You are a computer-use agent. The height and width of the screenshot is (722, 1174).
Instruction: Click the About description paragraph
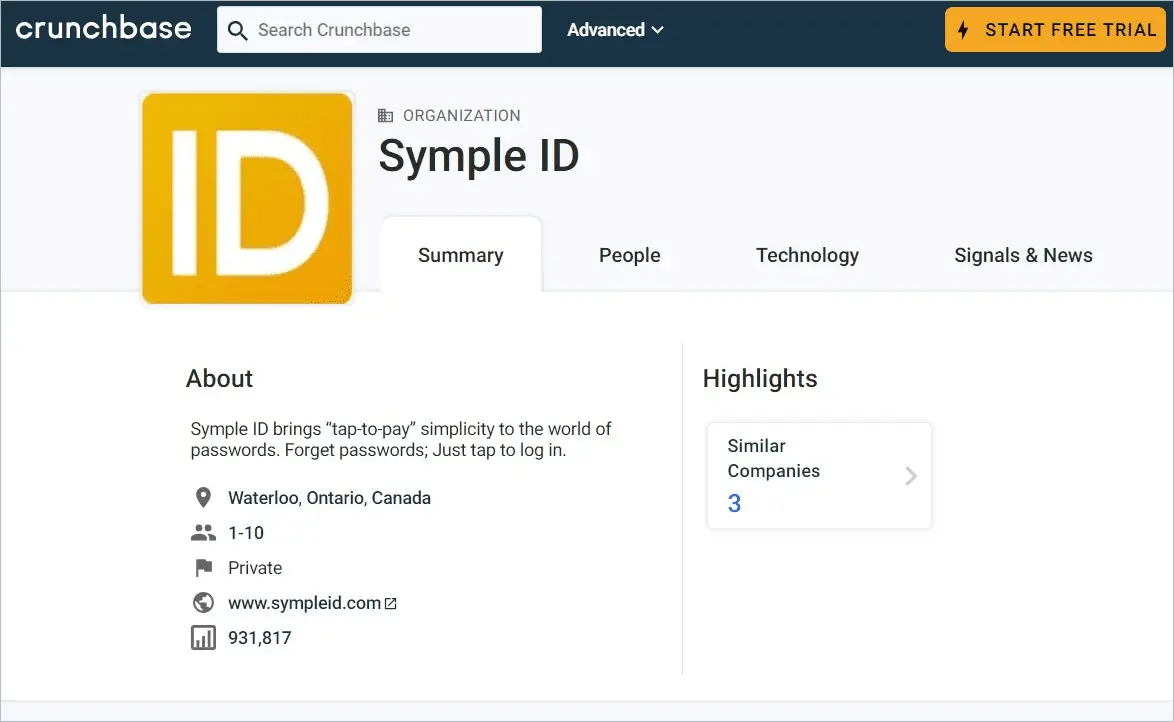pos(401,440)
